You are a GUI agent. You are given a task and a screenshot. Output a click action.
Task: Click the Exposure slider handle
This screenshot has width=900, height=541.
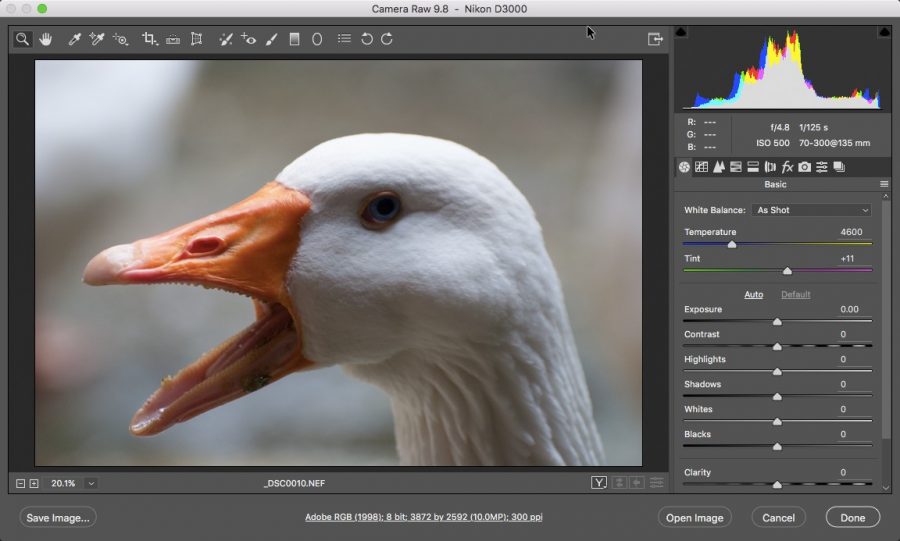tap(777, 322)
